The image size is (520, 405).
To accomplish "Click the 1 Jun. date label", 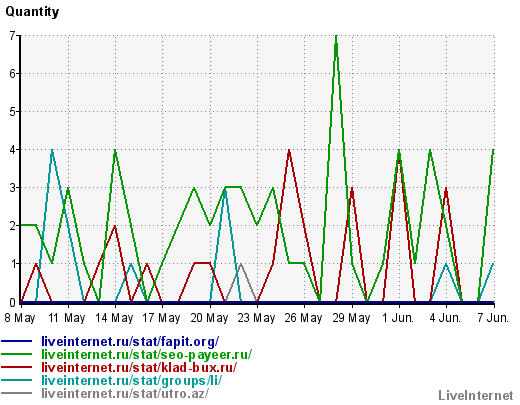I will point(398,318).
